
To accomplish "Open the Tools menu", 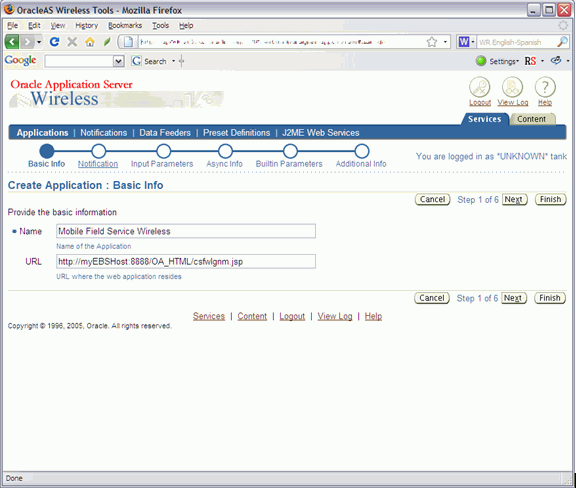I will 161,25.
